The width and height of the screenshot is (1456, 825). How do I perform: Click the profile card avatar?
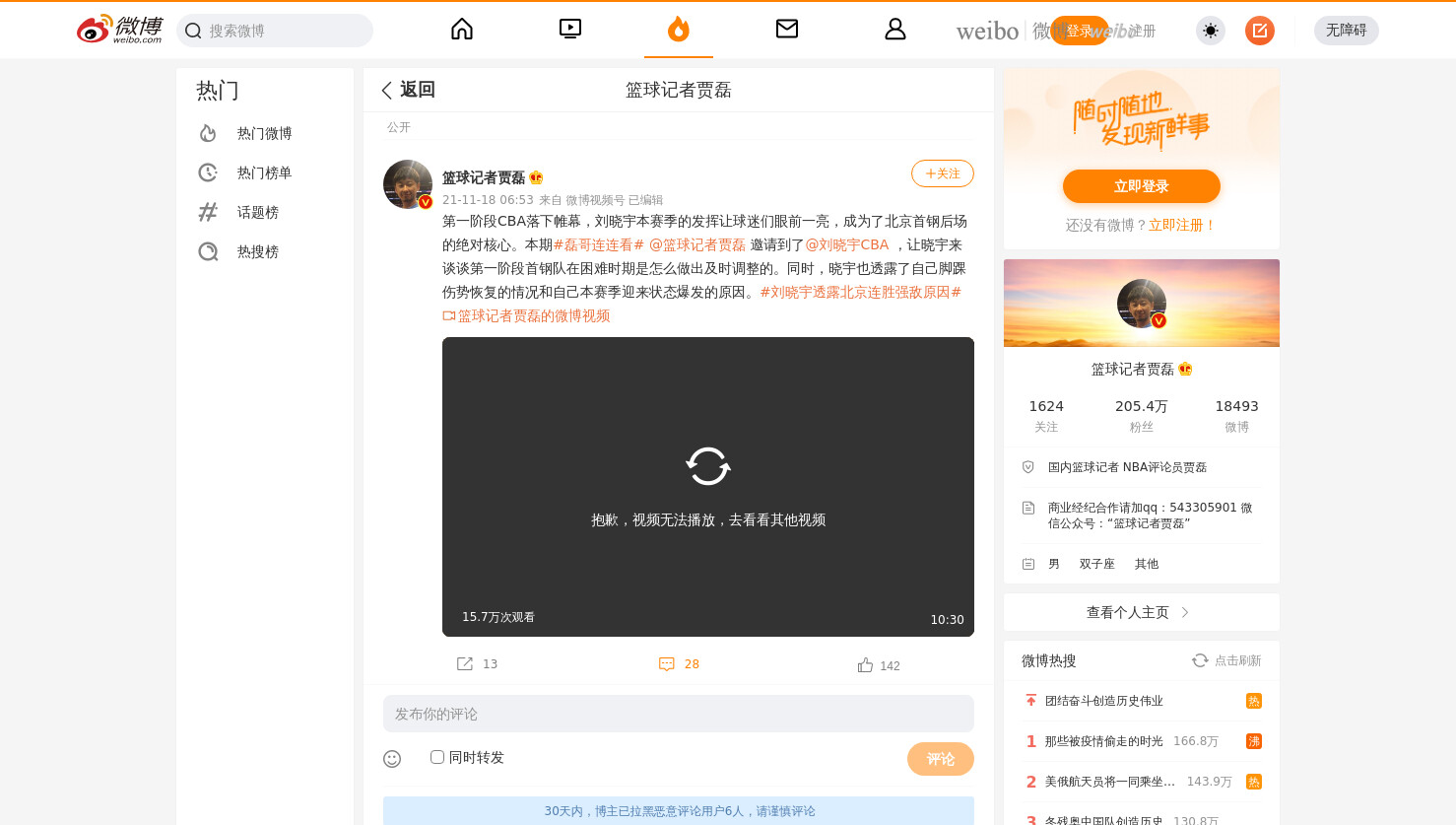(x=1142, y=304)
